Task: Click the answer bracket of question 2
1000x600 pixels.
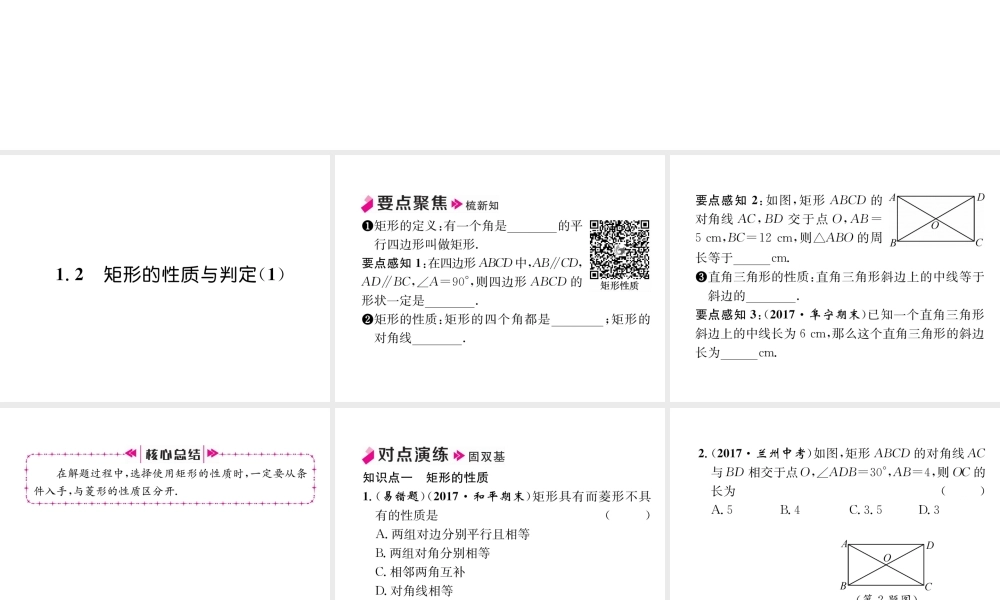Action: (963, 491)
